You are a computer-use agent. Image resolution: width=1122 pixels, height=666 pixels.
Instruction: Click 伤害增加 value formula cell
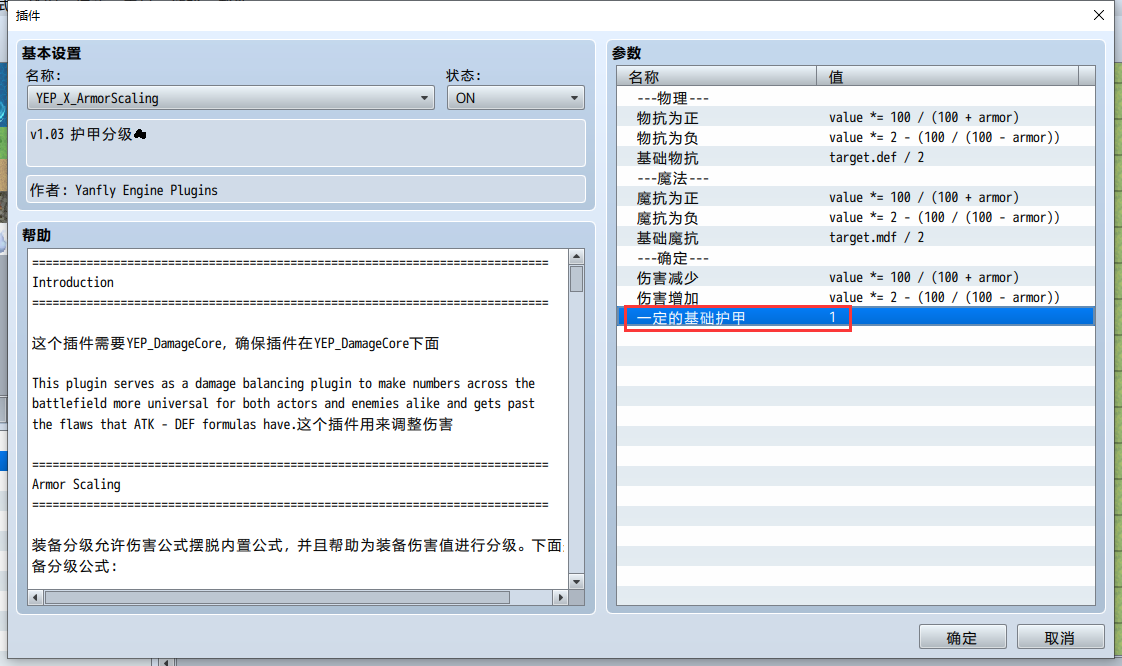coord(944,298)
